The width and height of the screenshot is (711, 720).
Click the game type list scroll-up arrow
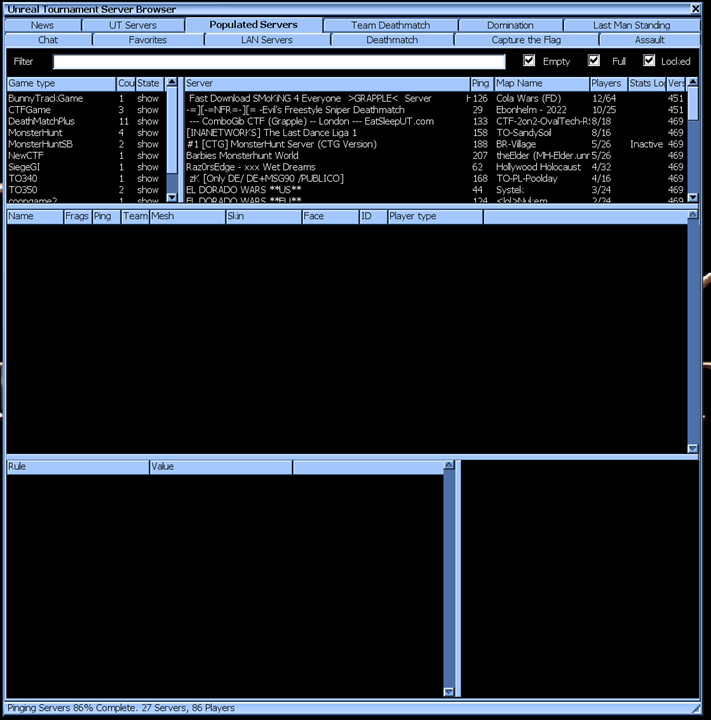[172, 83]
